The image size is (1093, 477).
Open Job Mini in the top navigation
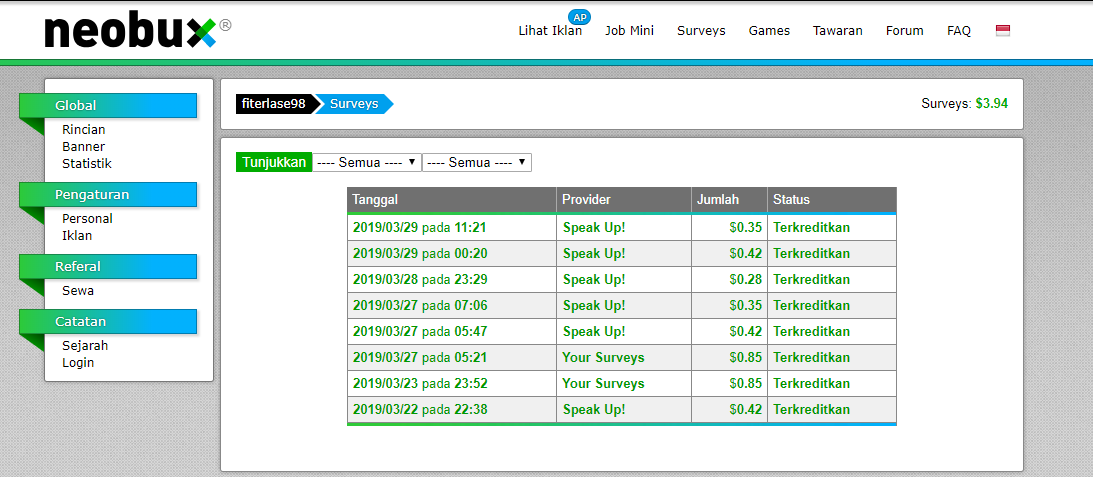(629, 31)
